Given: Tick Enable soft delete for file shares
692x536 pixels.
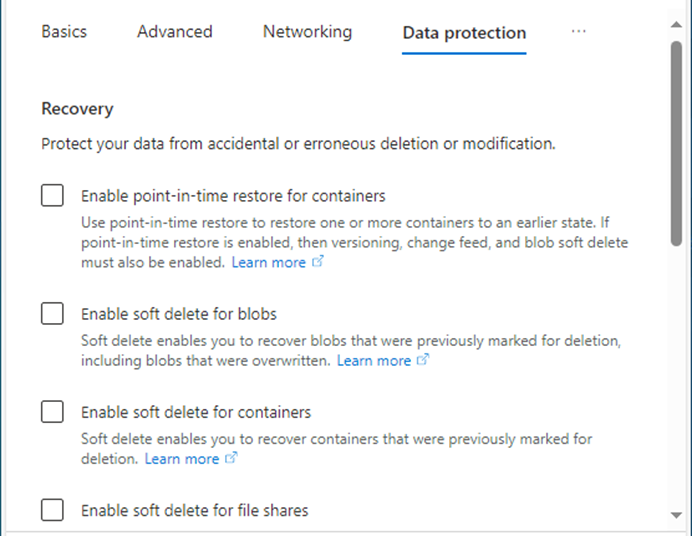Looking at the screenshot, I should 53,510.
